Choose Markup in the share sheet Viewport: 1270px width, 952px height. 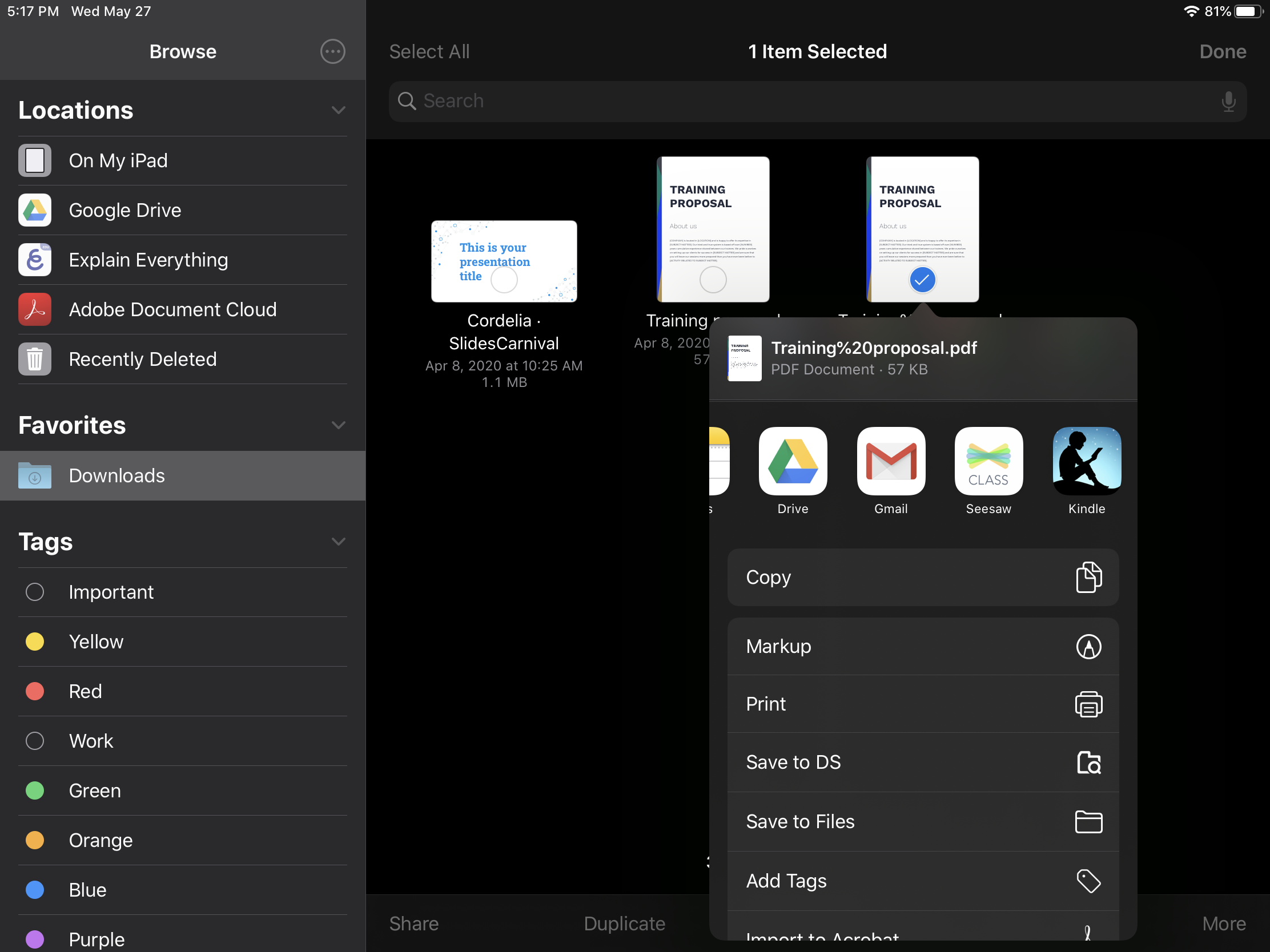[x=923, y=647]
